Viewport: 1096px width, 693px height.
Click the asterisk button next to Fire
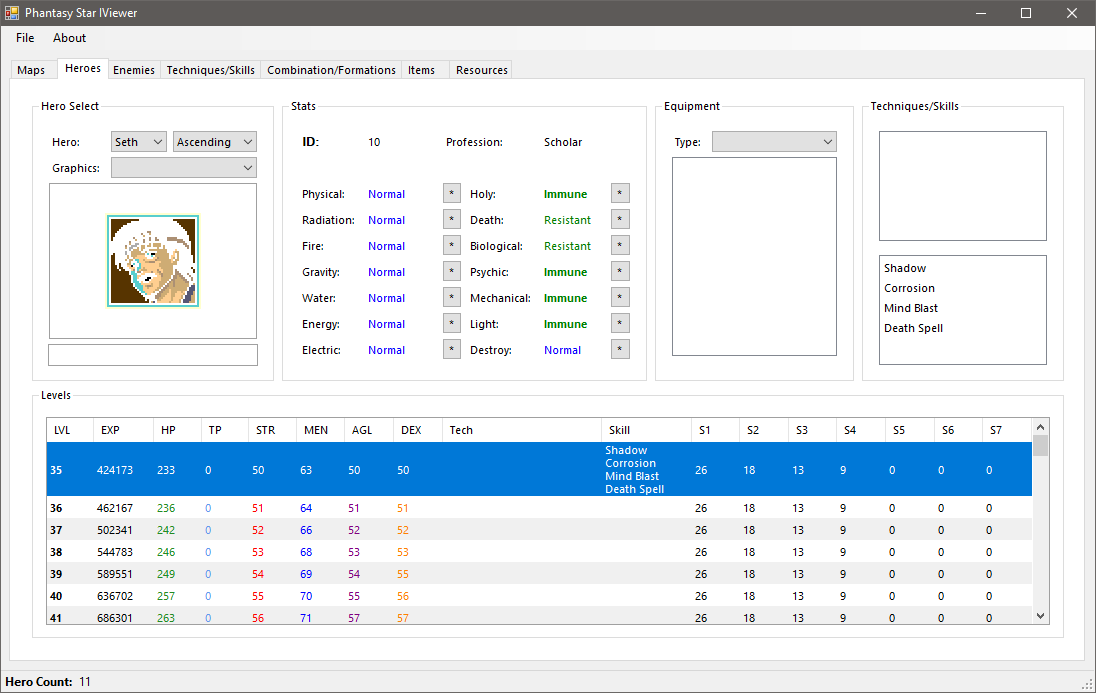452,245
